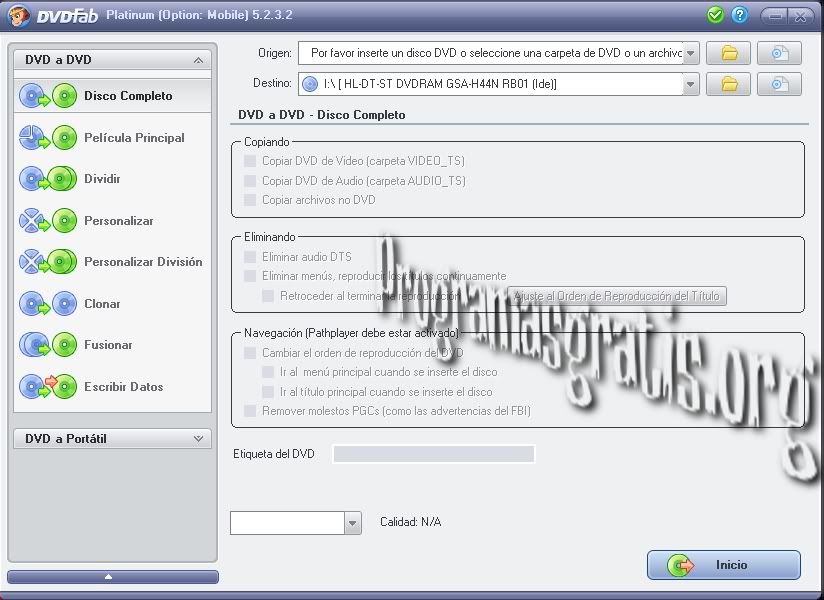Click Ajuste al Orden de Reproducción del Título

616,296
